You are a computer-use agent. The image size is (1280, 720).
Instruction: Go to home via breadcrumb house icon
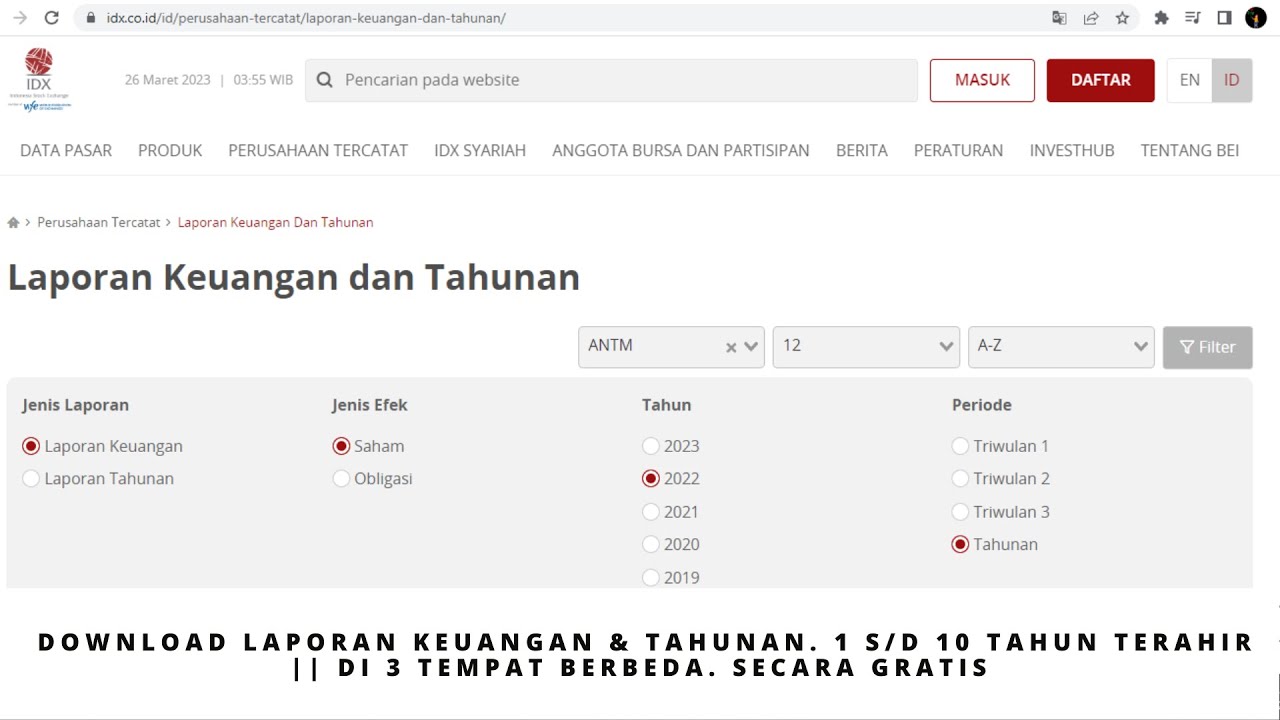[x=13, y=222]
